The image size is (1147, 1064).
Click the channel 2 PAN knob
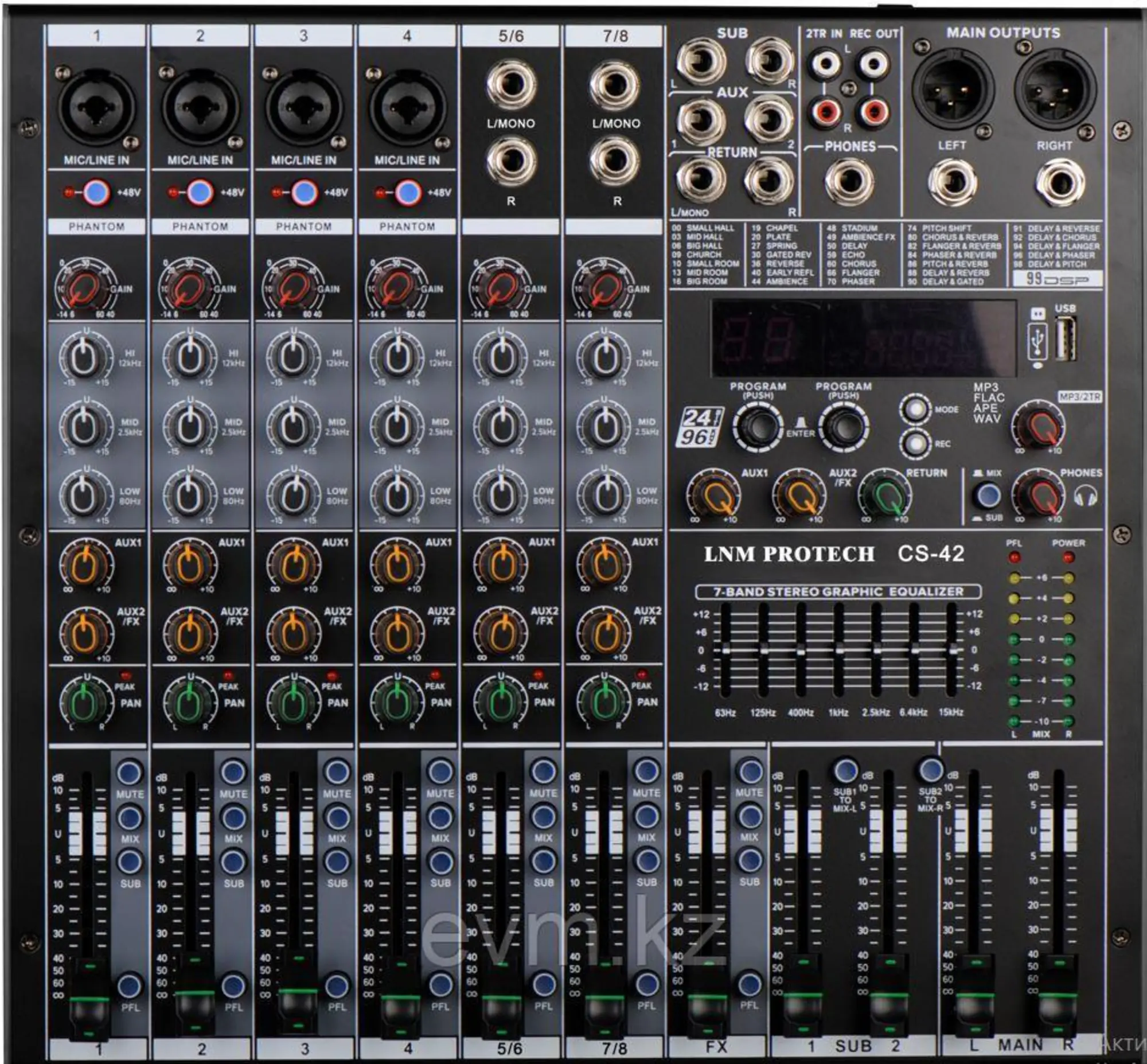(189, 703)
